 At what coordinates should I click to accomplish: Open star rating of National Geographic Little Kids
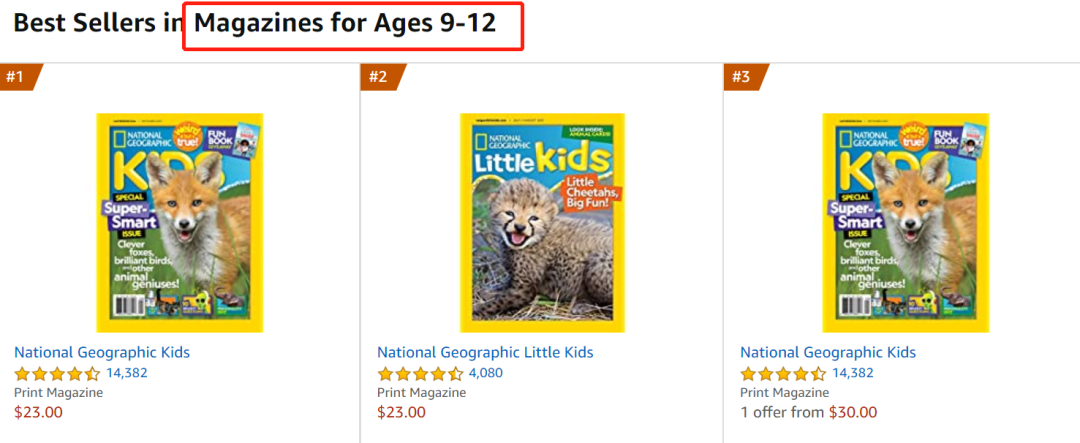point(420,374)
